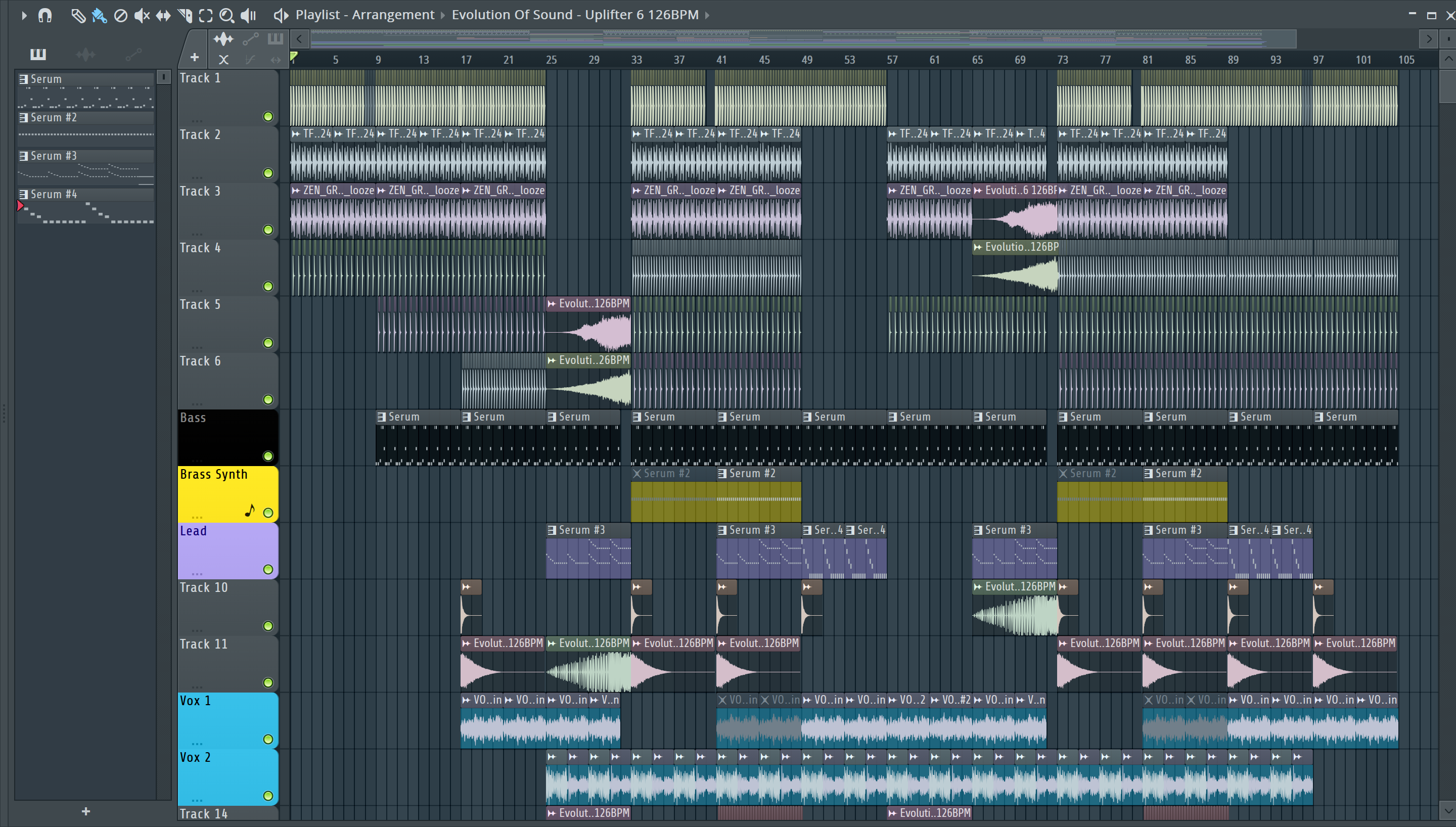Click the note icon on Brass Synth track
This screenshot has height=827, width=1456.
[250, 510]
